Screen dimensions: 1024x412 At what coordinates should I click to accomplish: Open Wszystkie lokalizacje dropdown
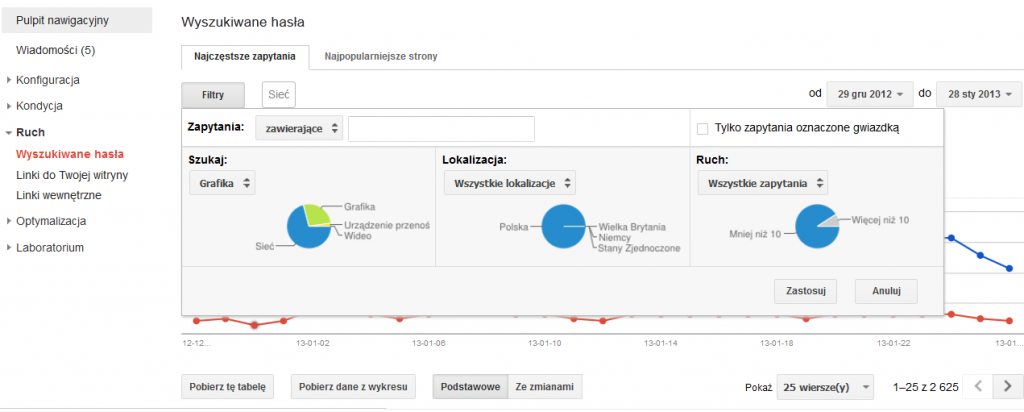coord(509,183)
